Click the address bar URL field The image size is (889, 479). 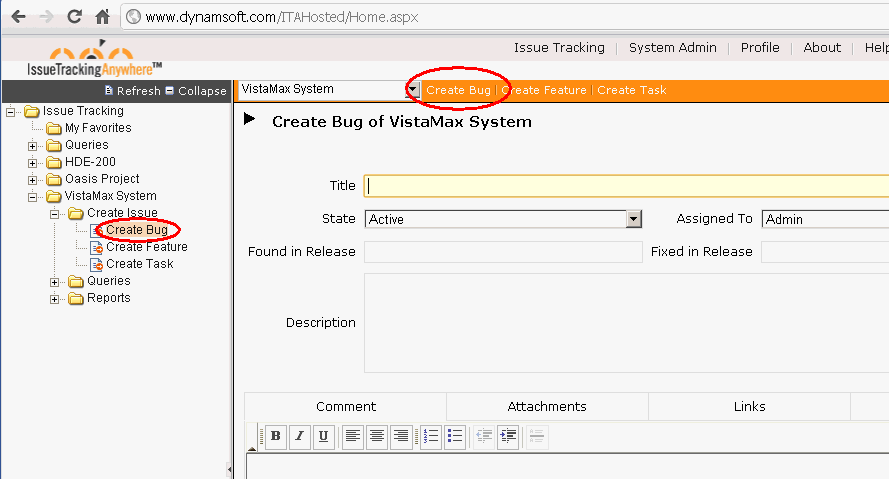[505, 17]
